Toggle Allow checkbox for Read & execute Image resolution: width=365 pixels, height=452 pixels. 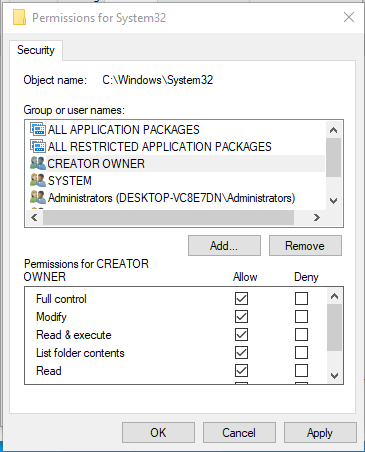click(x=241, y=334)
